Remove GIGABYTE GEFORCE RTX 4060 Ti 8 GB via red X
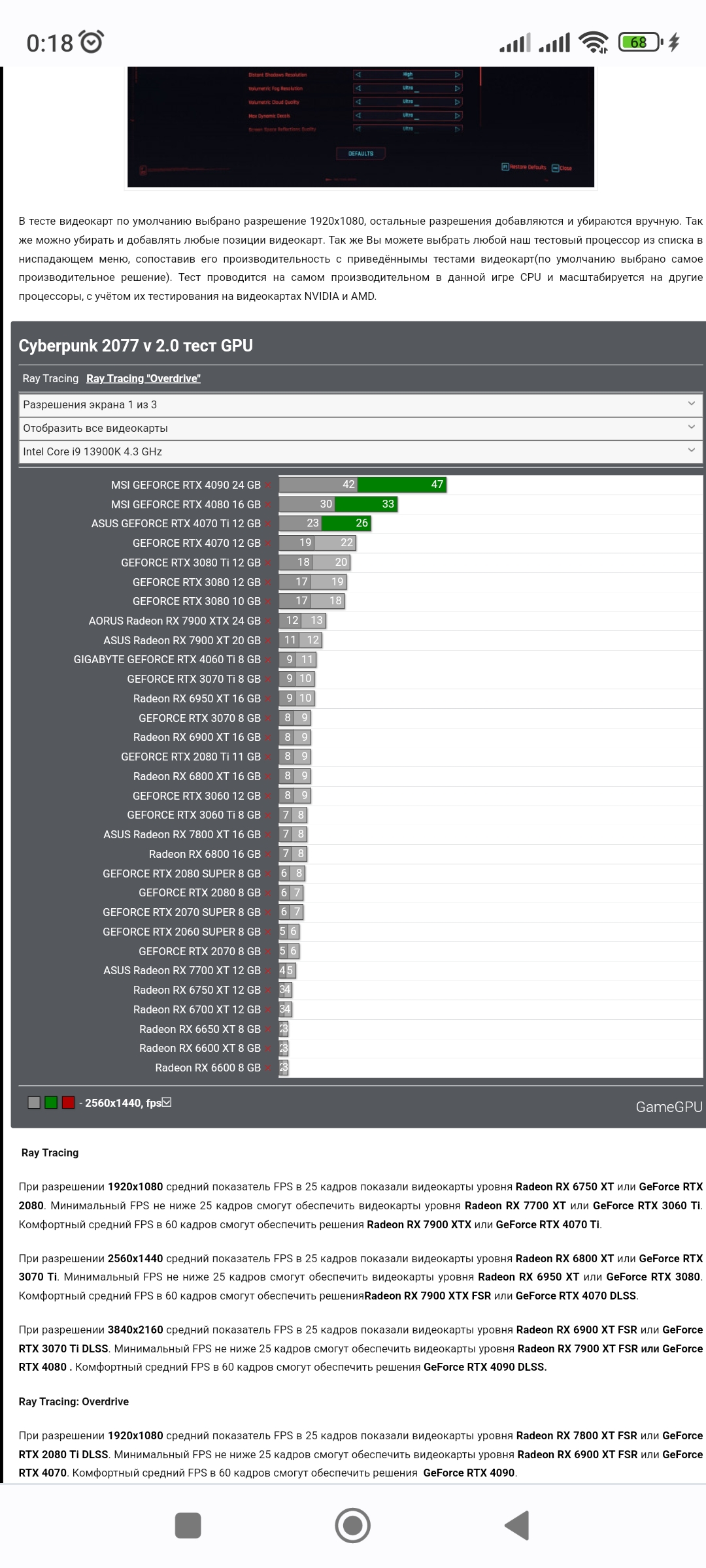 tap(268, 660)
